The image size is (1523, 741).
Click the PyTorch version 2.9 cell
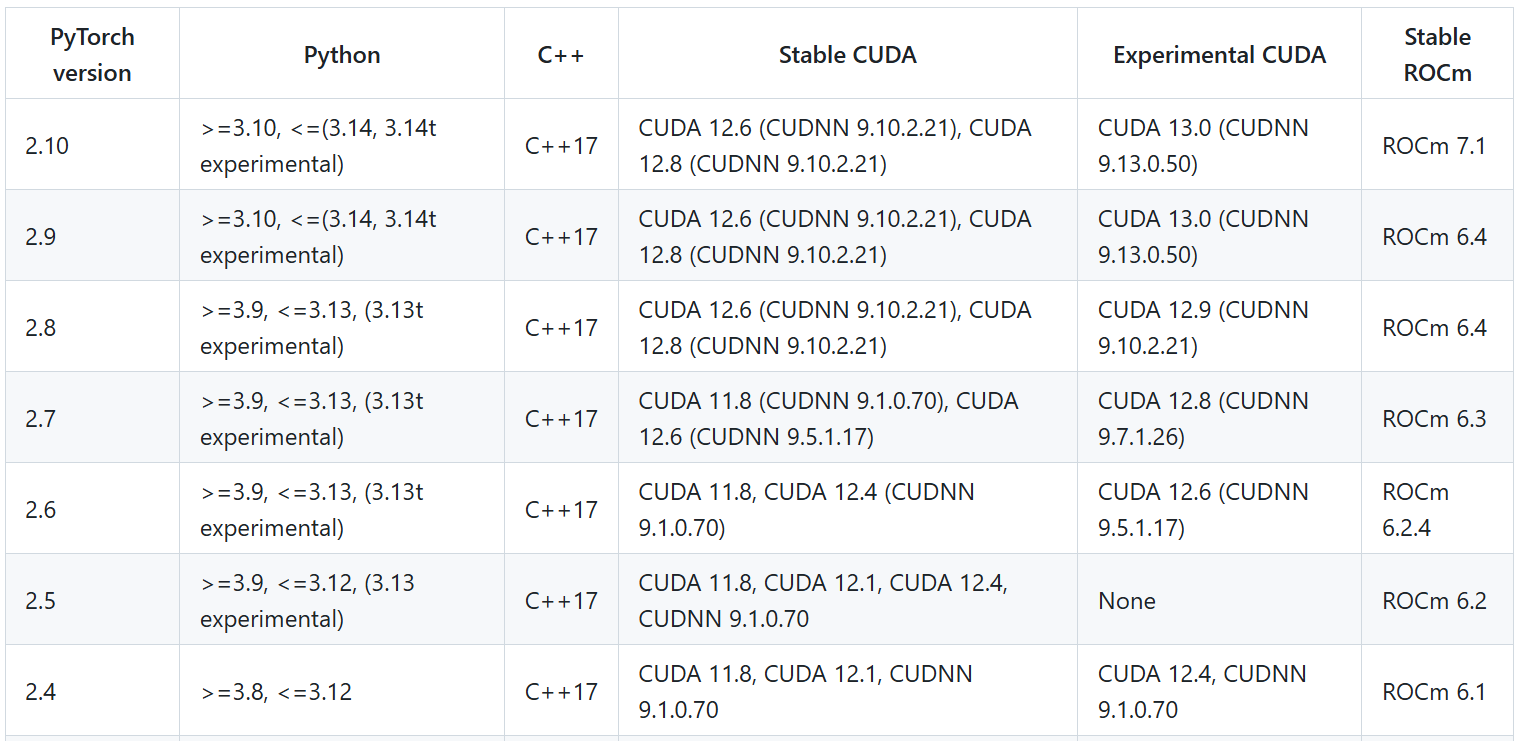[x=40, y=237]
